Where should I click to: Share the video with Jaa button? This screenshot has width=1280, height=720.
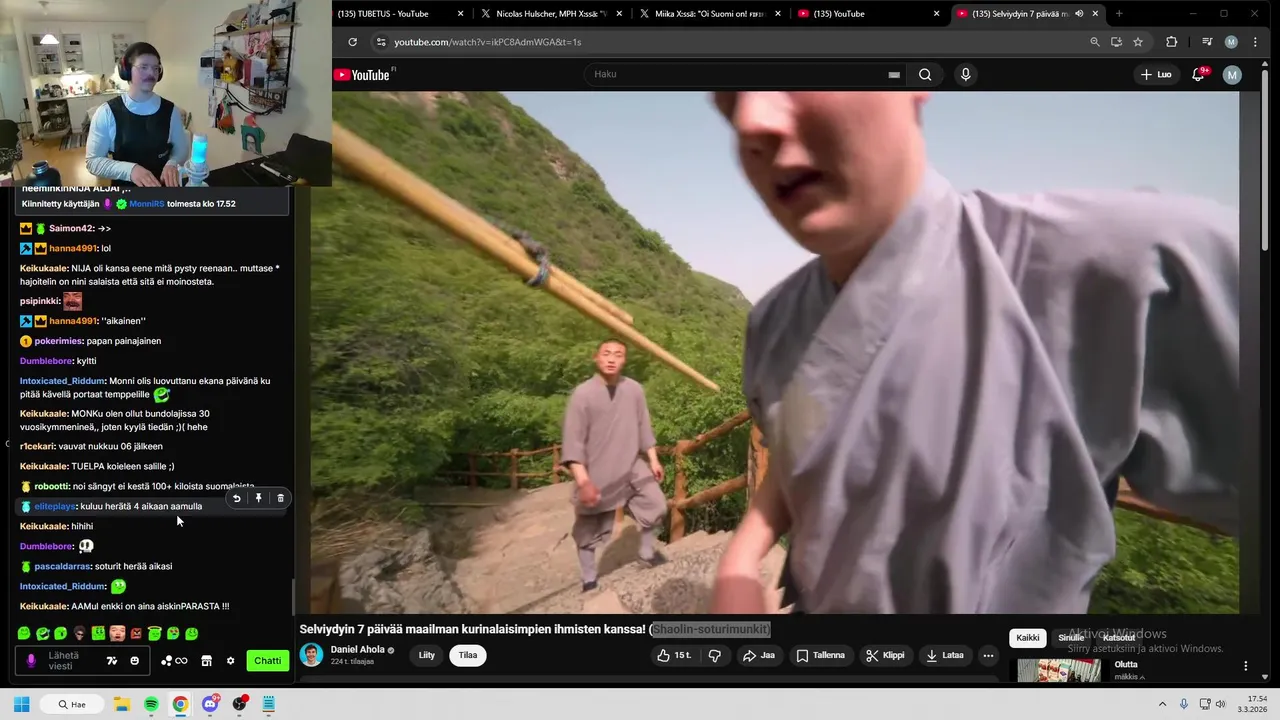[x=759, y=656]
